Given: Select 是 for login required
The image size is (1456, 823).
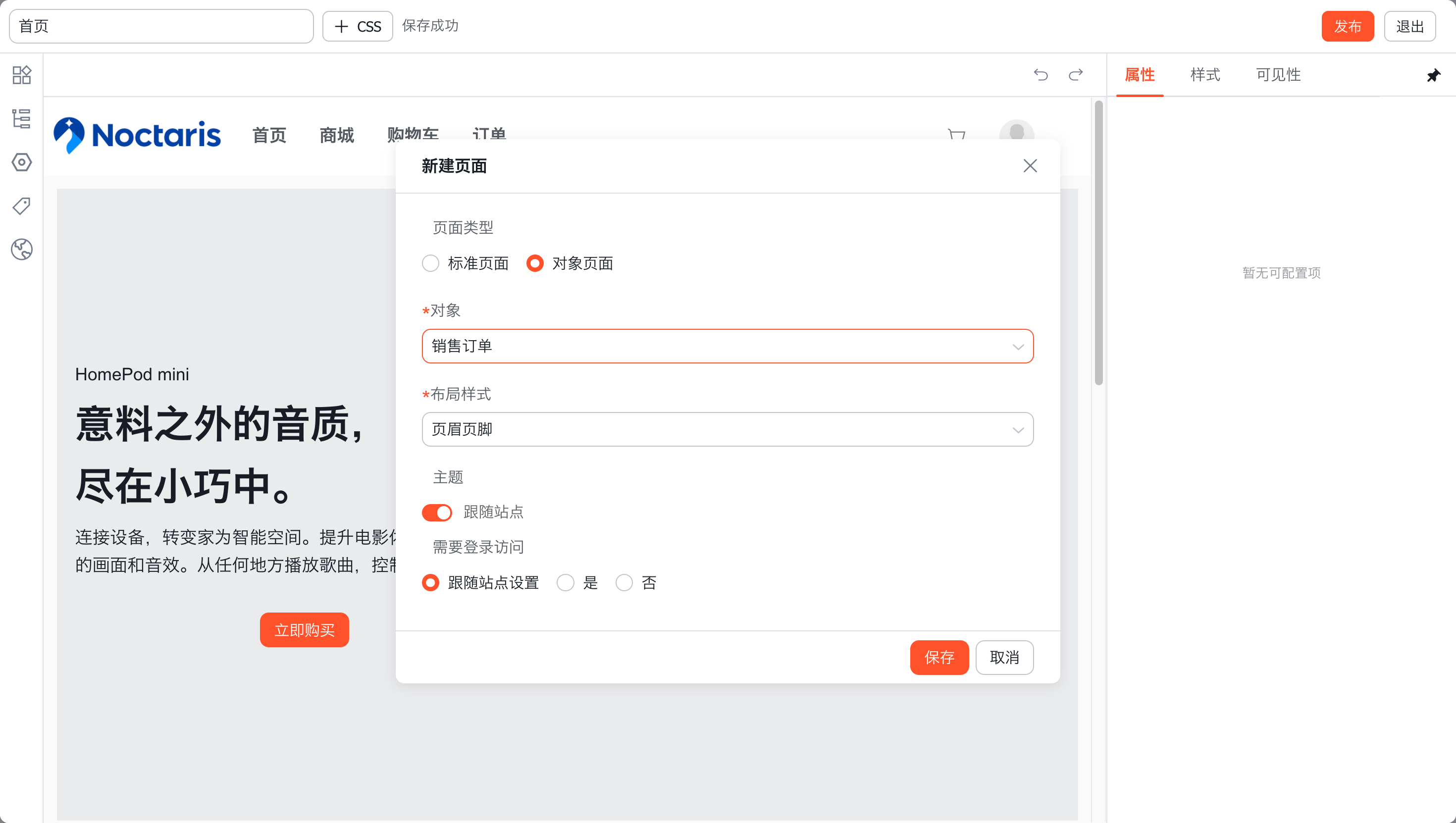Looking at the screenshot, I should click(565, 583).
